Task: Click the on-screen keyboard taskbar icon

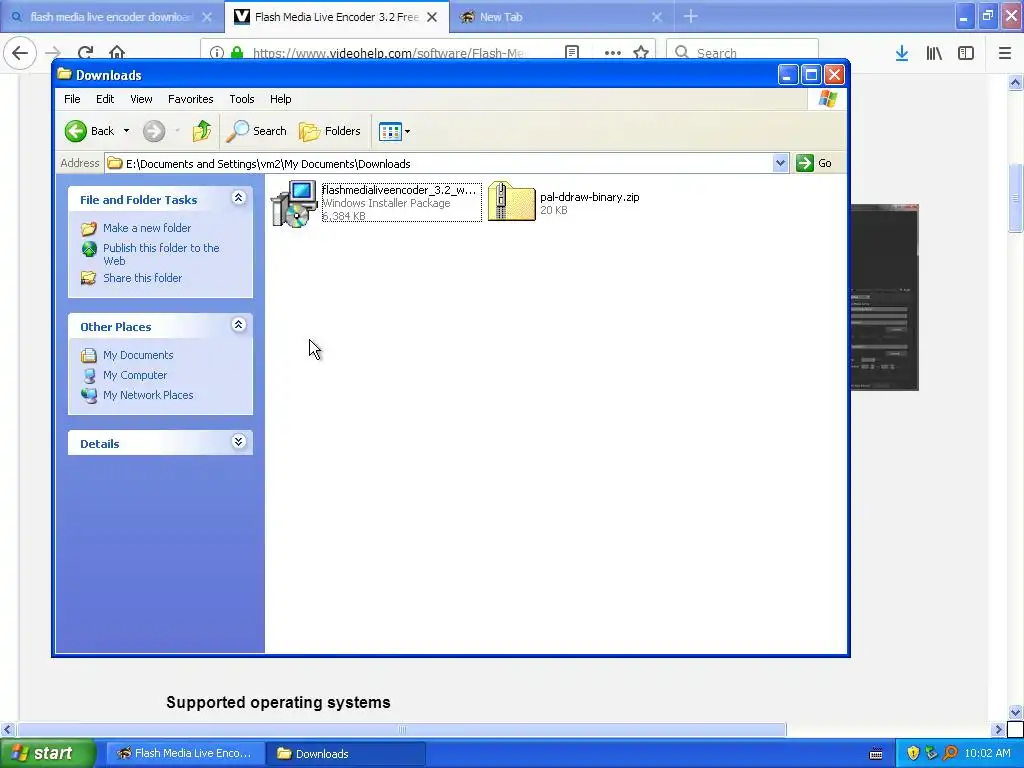Action: point(876,754)
